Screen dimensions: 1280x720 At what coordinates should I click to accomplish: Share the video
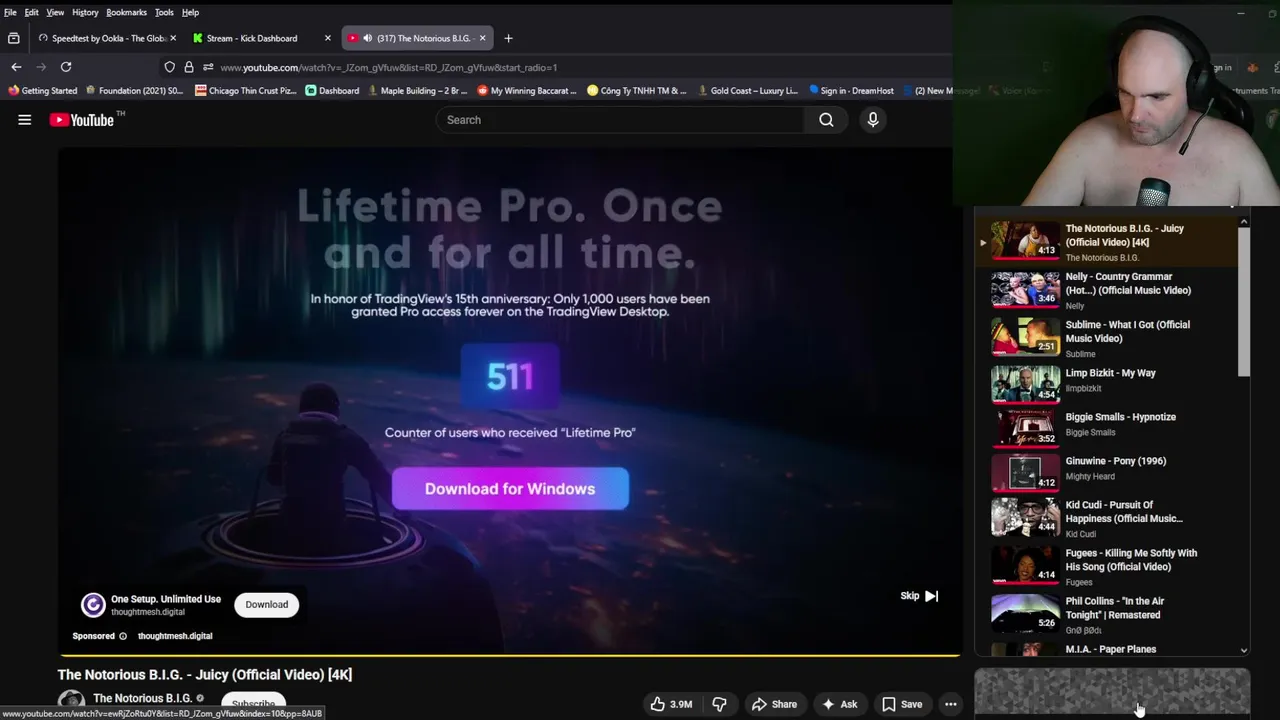[774, 704]
